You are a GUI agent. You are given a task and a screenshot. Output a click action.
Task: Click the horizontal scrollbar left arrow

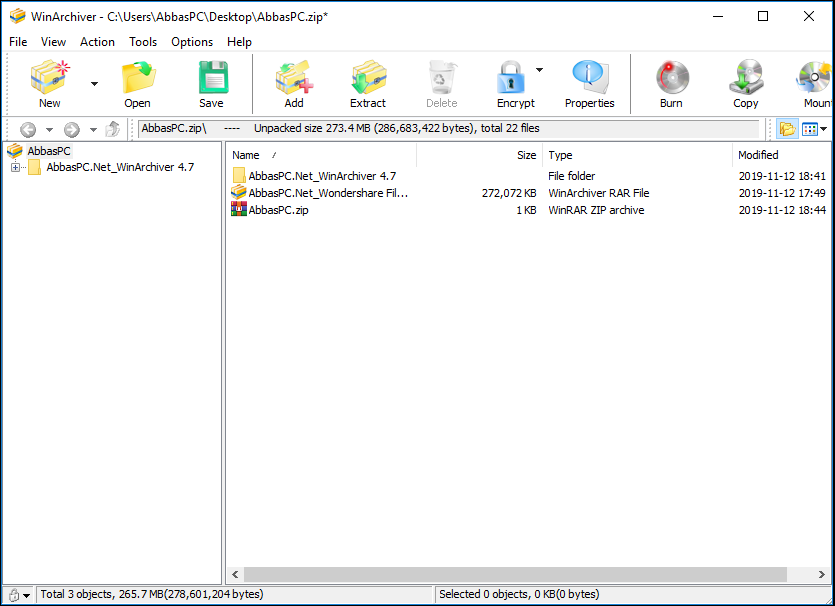point(235,575)
